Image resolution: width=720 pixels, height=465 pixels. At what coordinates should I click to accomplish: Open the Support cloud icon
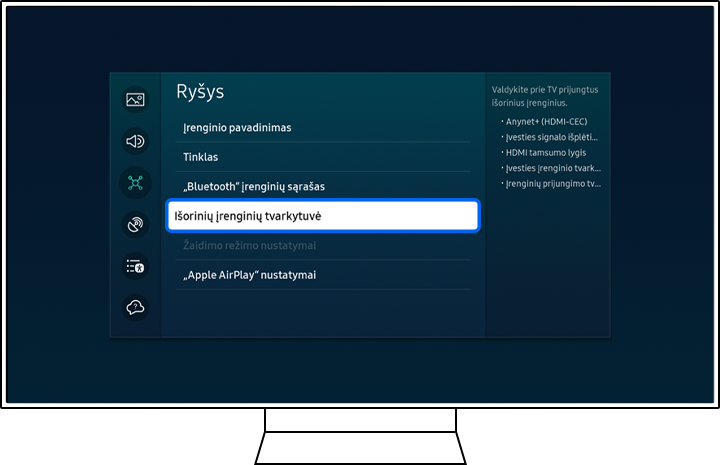coord(135,307)
